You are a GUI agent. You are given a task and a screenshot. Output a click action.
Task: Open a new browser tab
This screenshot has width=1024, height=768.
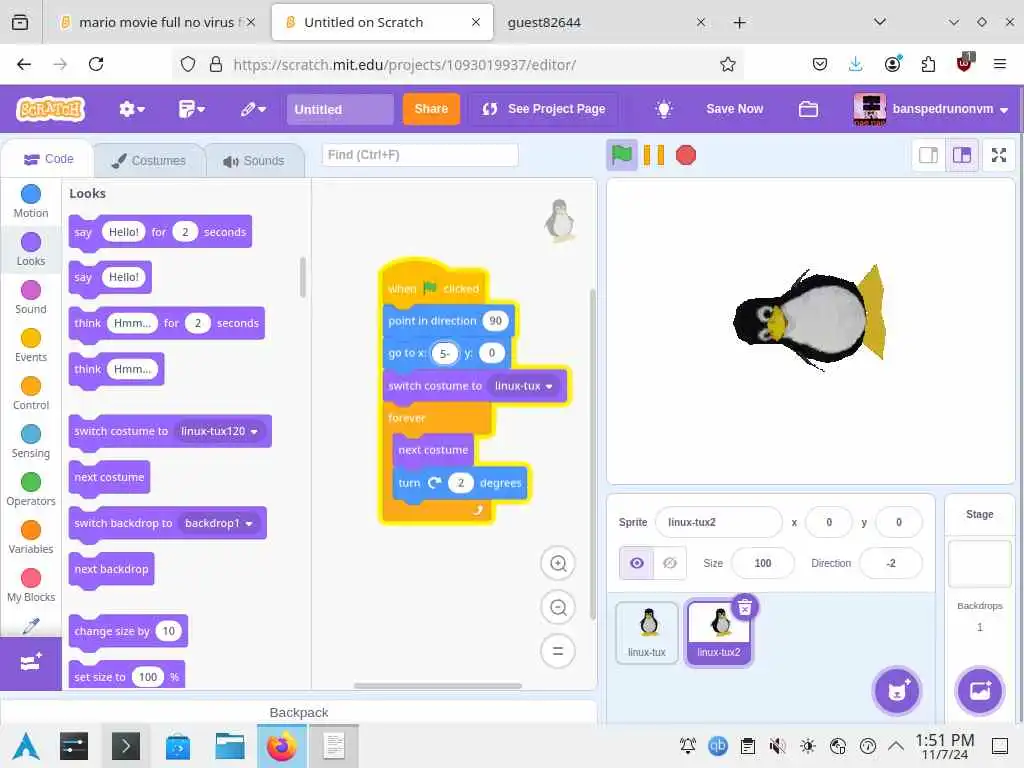point(739,23)
